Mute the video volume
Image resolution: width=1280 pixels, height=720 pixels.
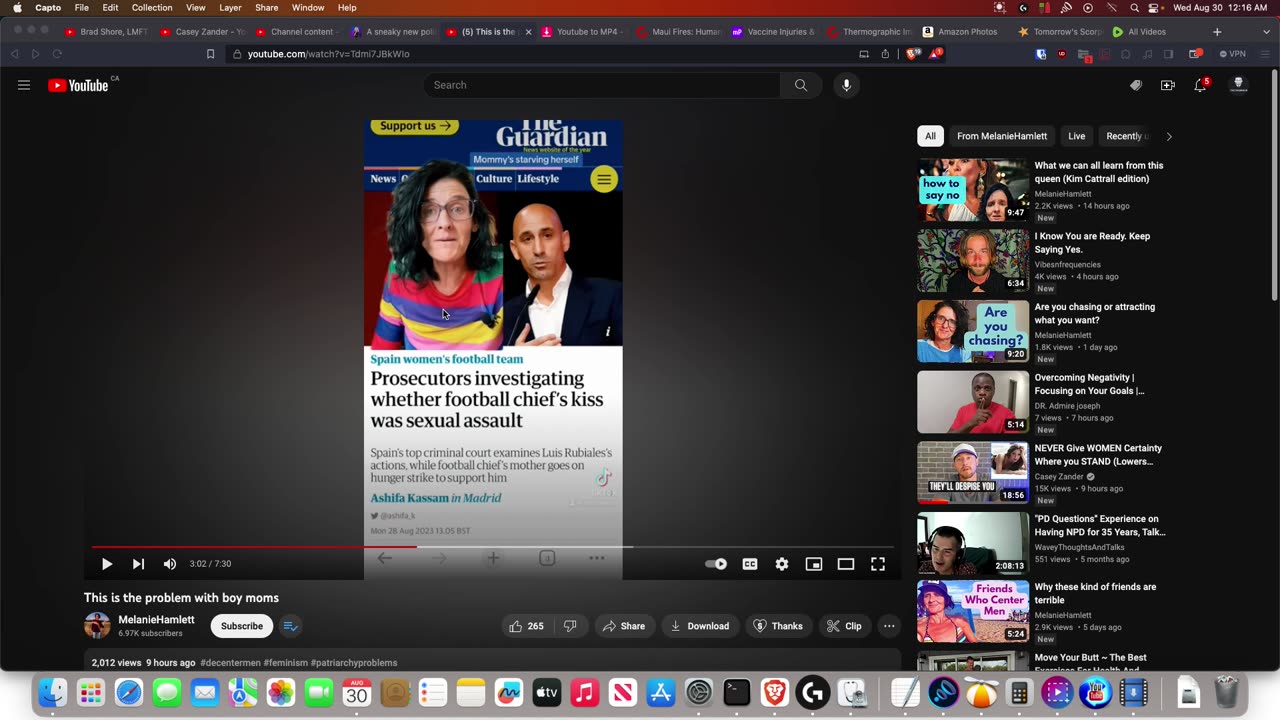(170, 564)
